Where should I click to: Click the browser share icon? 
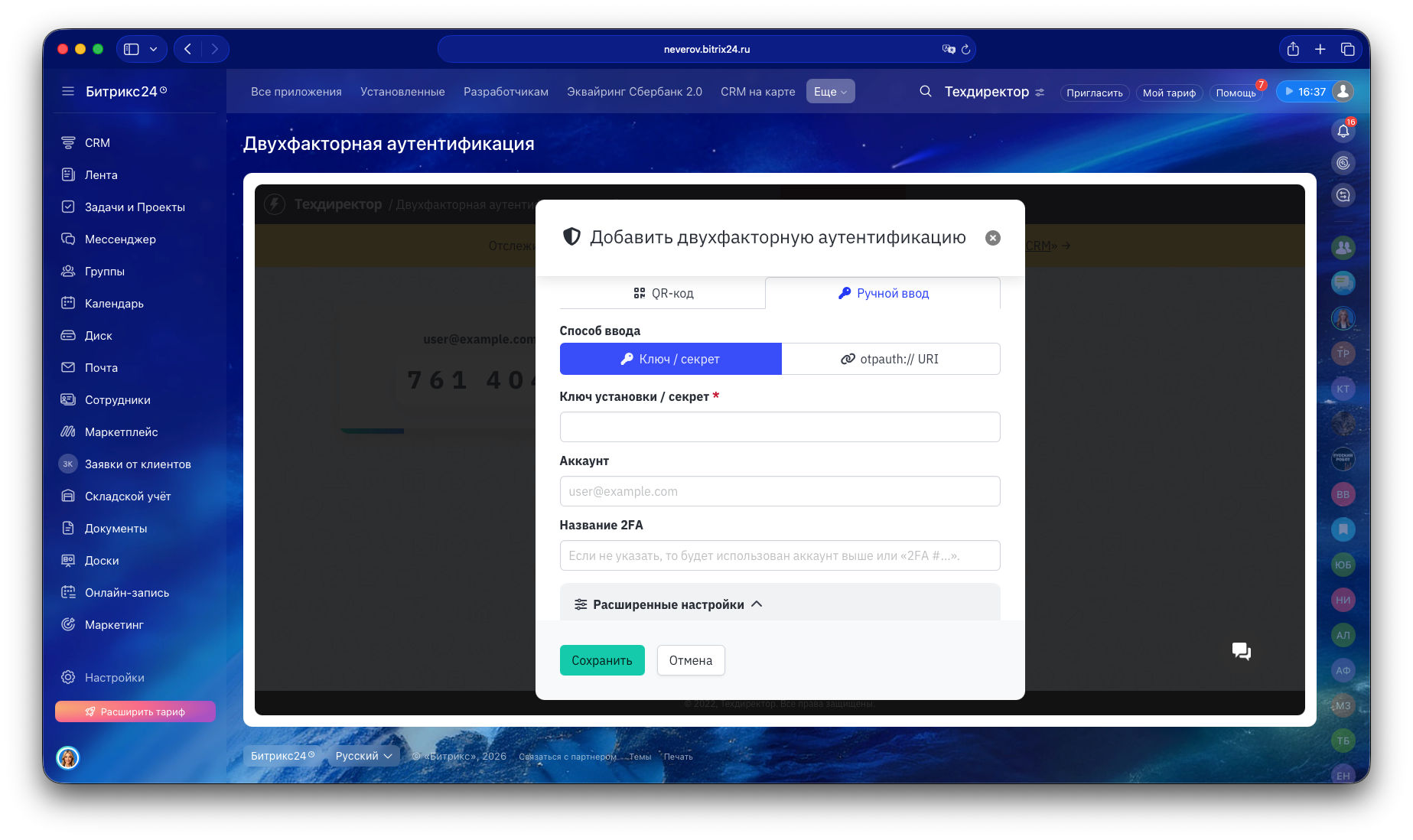coord(1293,50)
